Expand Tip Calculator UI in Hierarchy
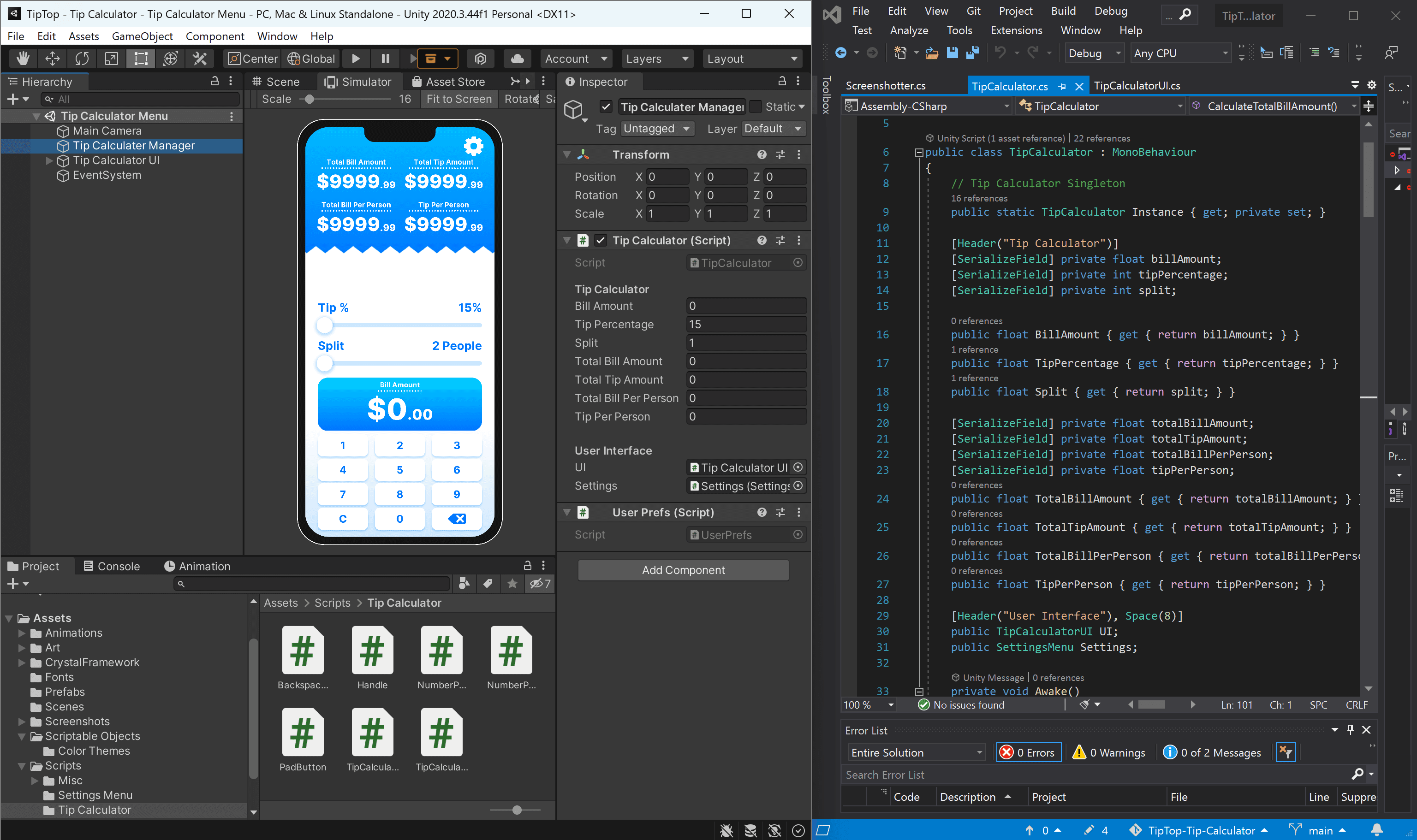The width and height of the screenshot is (1417, 840). 49,161
